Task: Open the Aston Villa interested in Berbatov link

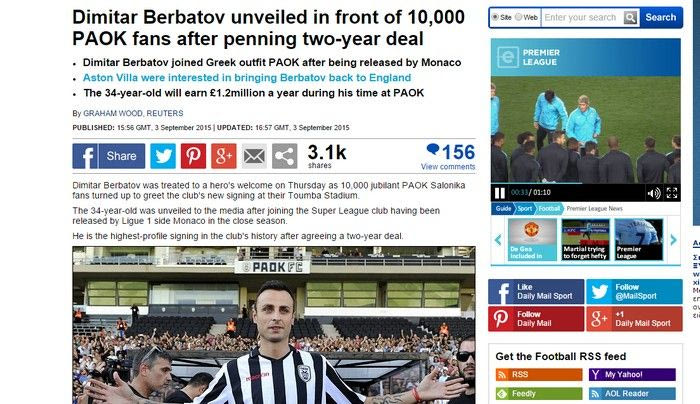Action: pos(247,78)
